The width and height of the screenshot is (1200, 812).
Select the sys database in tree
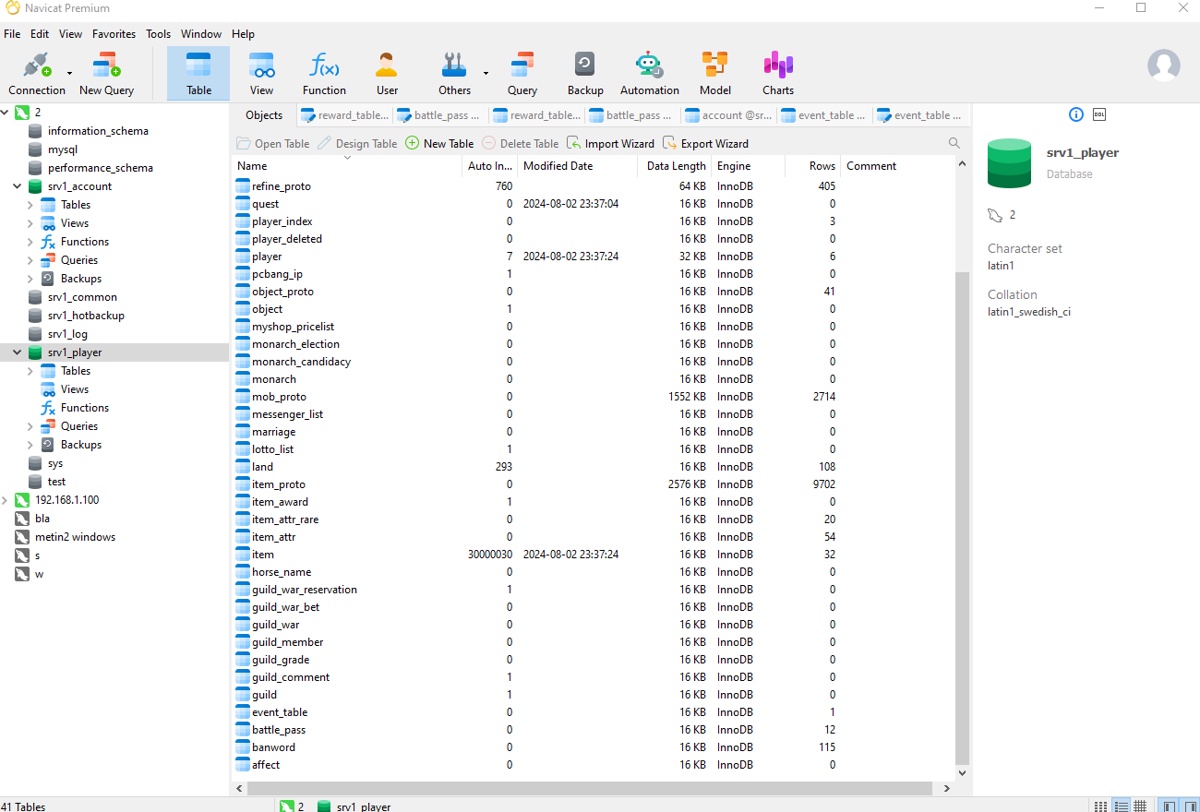55,463
